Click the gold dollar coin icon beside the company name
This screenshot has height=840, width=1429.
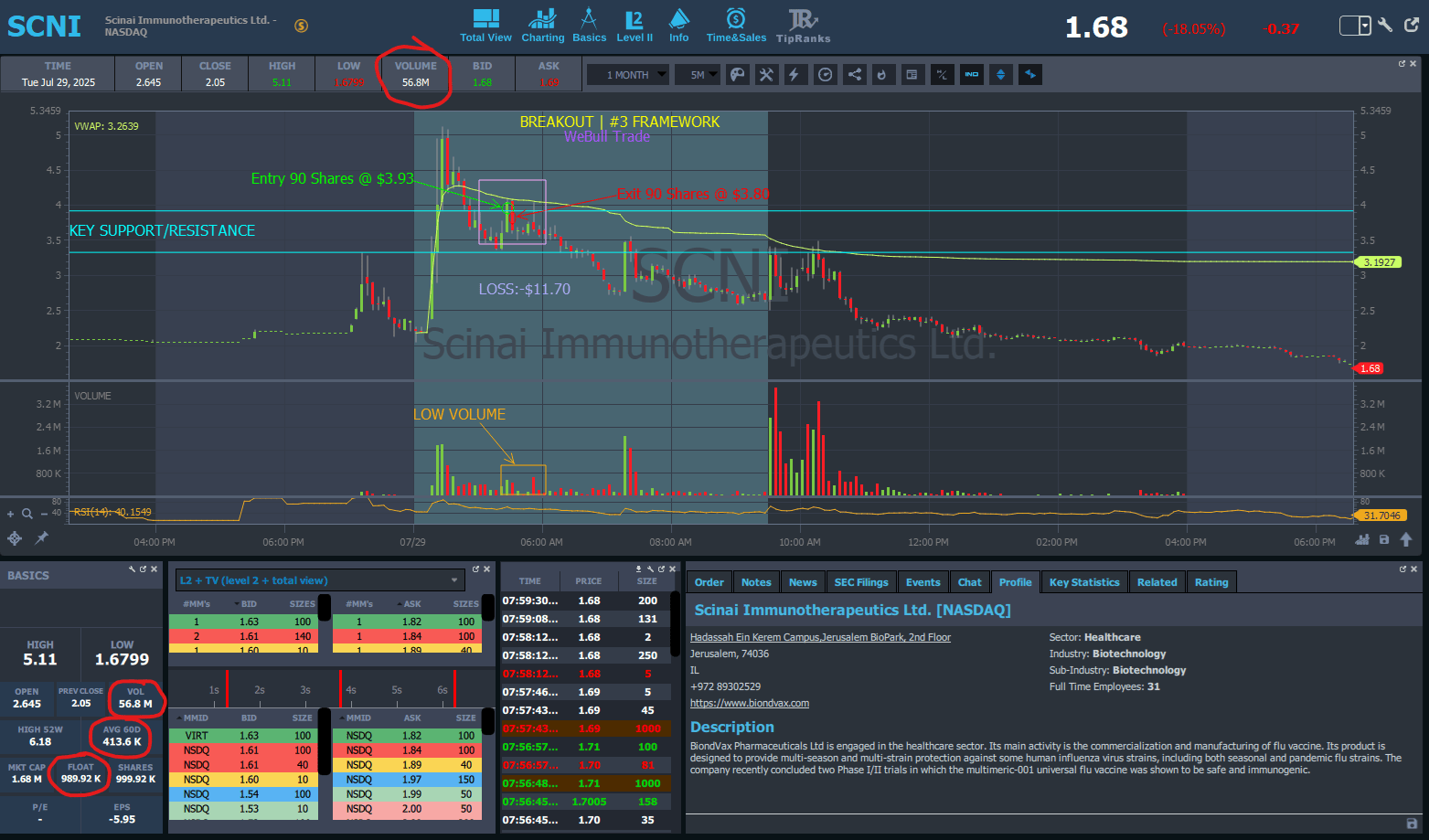tap(301, 26)
